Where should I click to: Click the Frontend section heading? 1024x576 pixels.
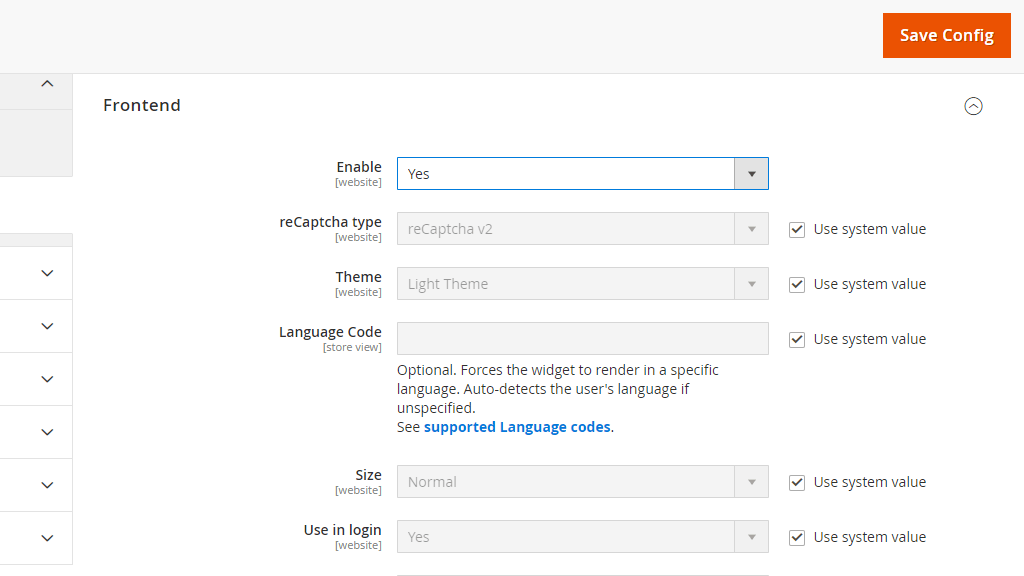142,105
